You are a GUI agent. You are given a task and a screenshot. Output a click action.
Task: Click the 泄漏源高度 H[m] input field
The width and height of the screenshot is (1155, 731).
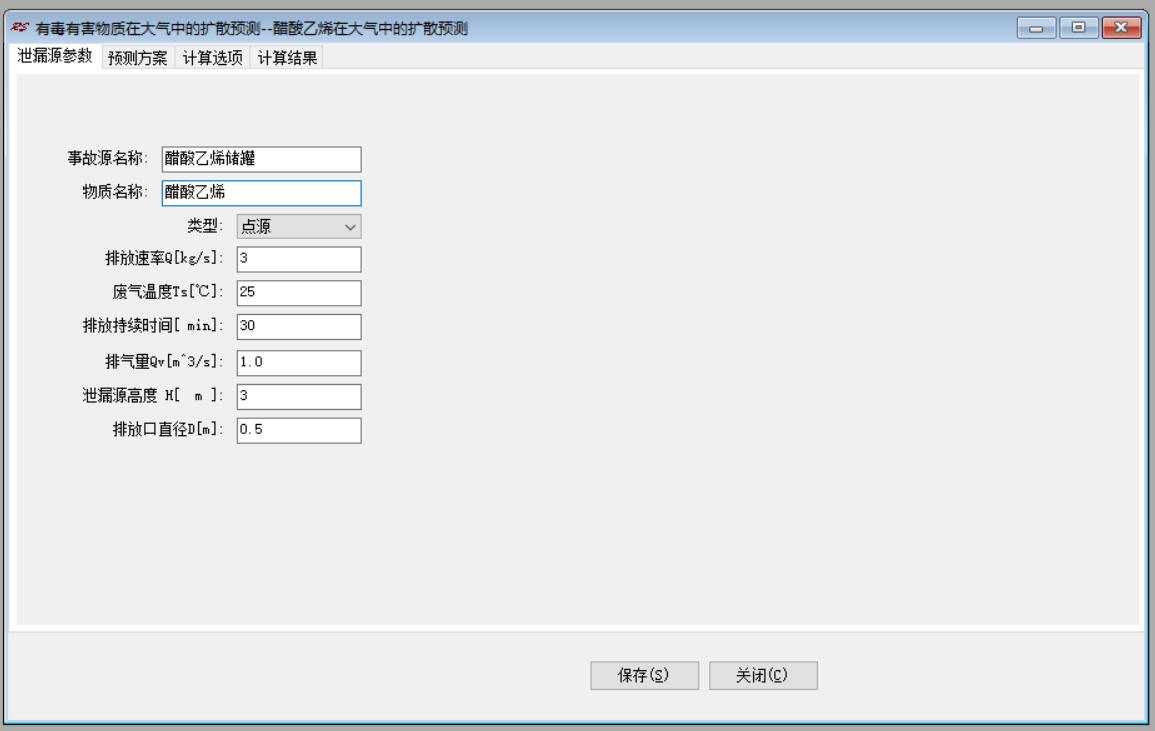(x=299, y=396)
